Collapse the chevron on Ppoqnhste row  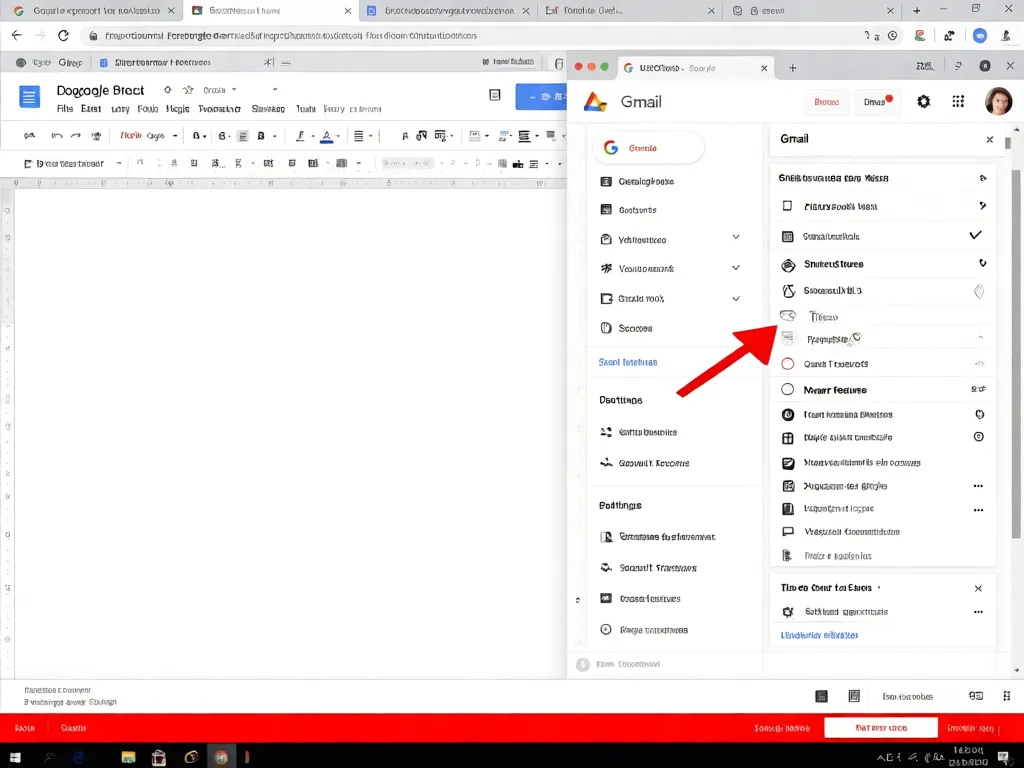pyautogui.click(x=980, y=338)
